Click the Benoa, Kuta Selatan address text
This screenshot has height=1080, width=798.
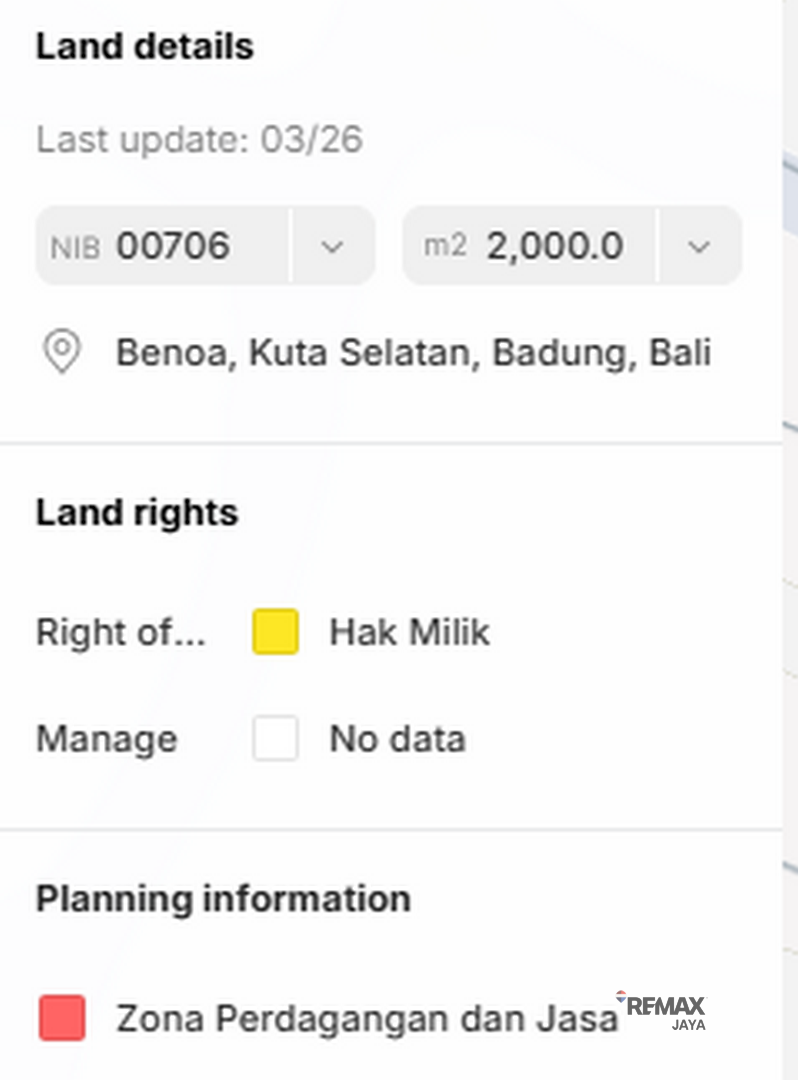point(413,353)
